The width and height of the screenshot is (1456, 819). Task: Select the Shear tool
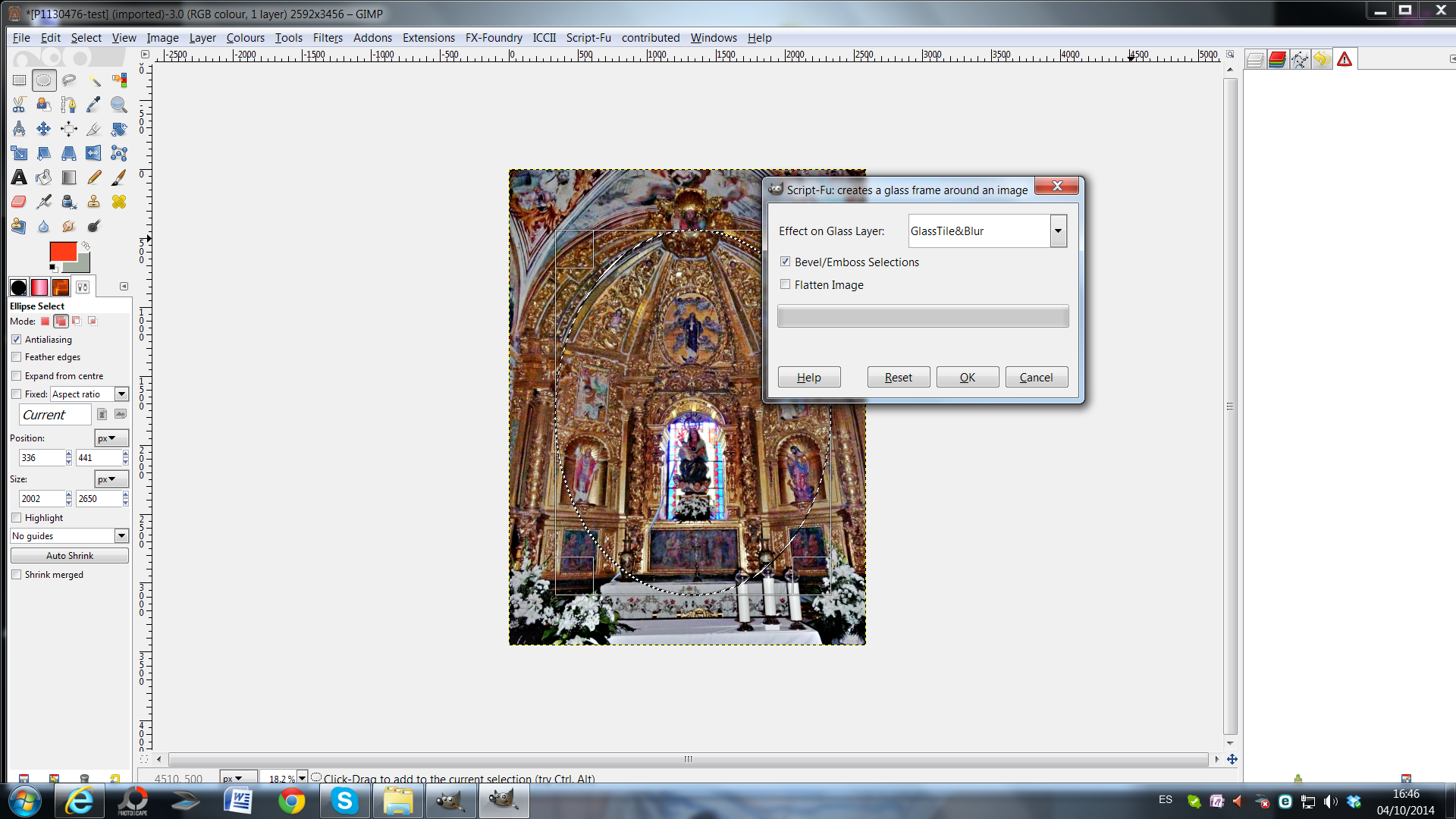tap(44, 153)
